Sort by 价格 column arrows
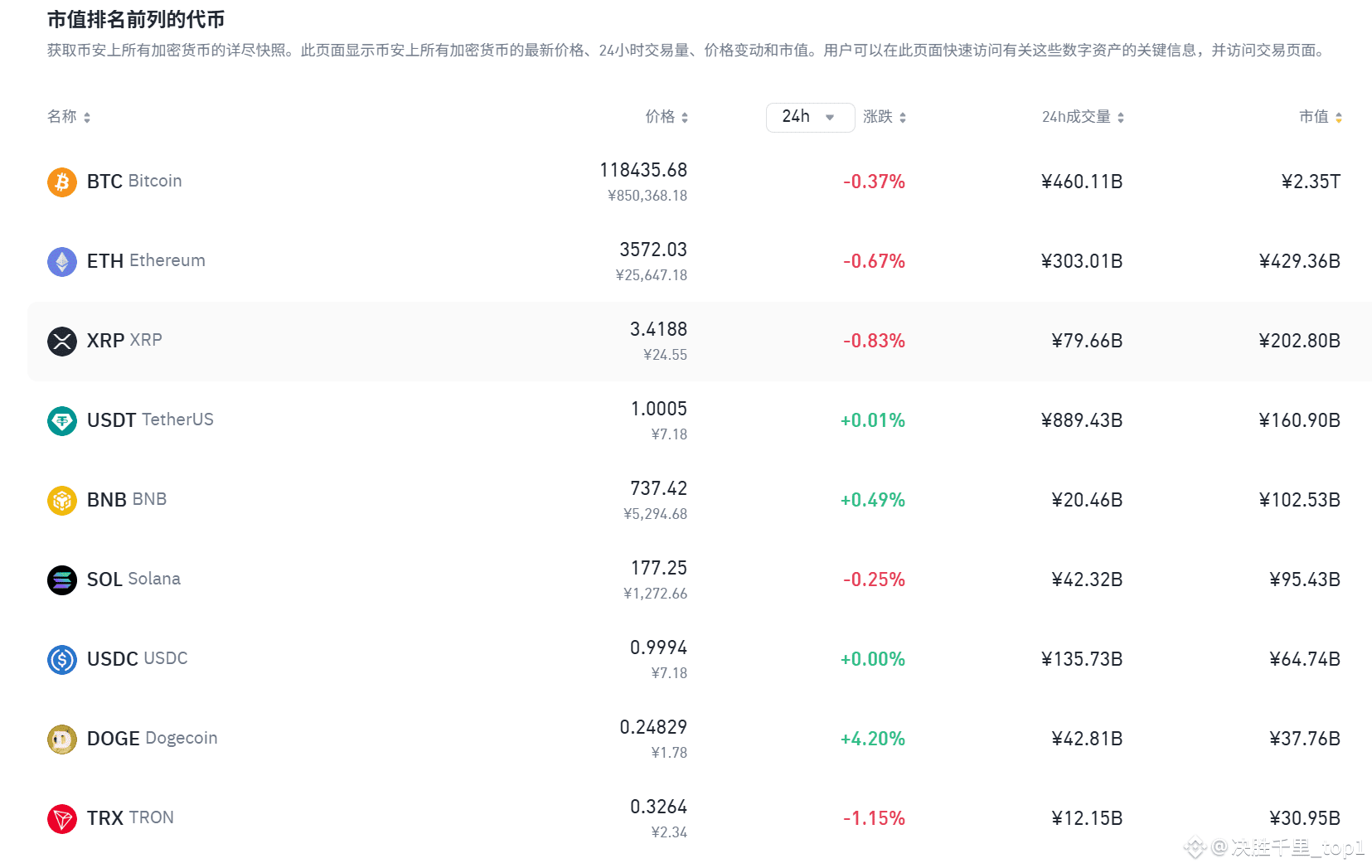 tap(685, 118)
